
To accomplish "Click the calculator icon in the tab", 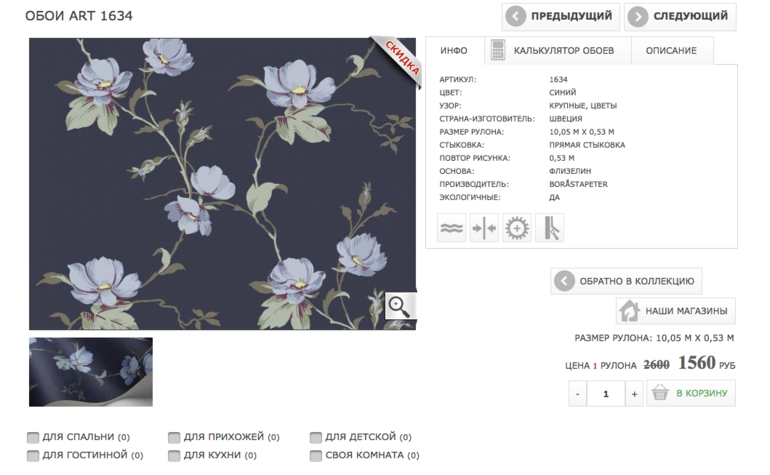I will pos(497,50).
